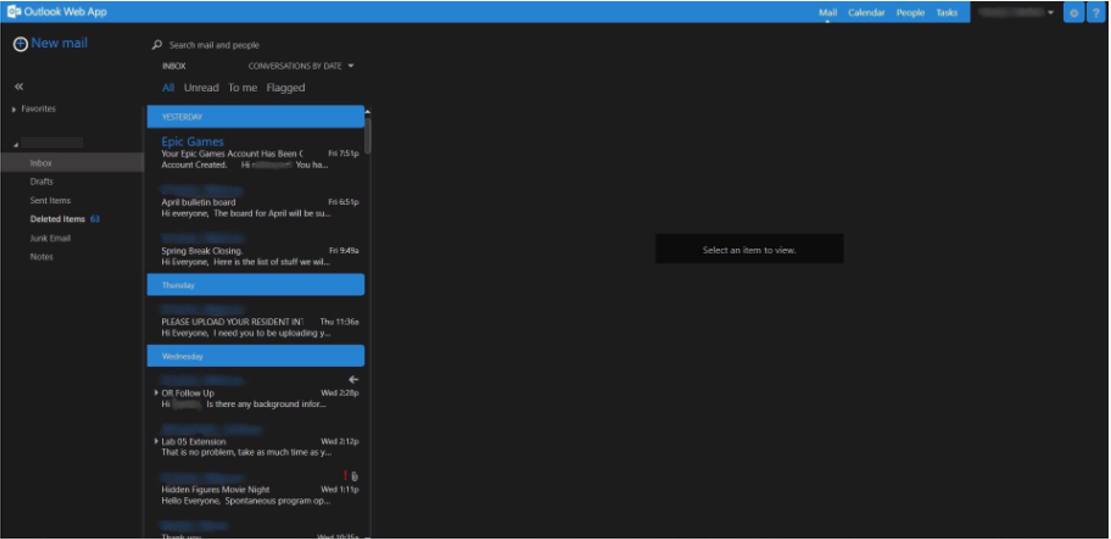The image size is (1111, 539).
Task: Open the Tasks section
Action: (947, 13)
